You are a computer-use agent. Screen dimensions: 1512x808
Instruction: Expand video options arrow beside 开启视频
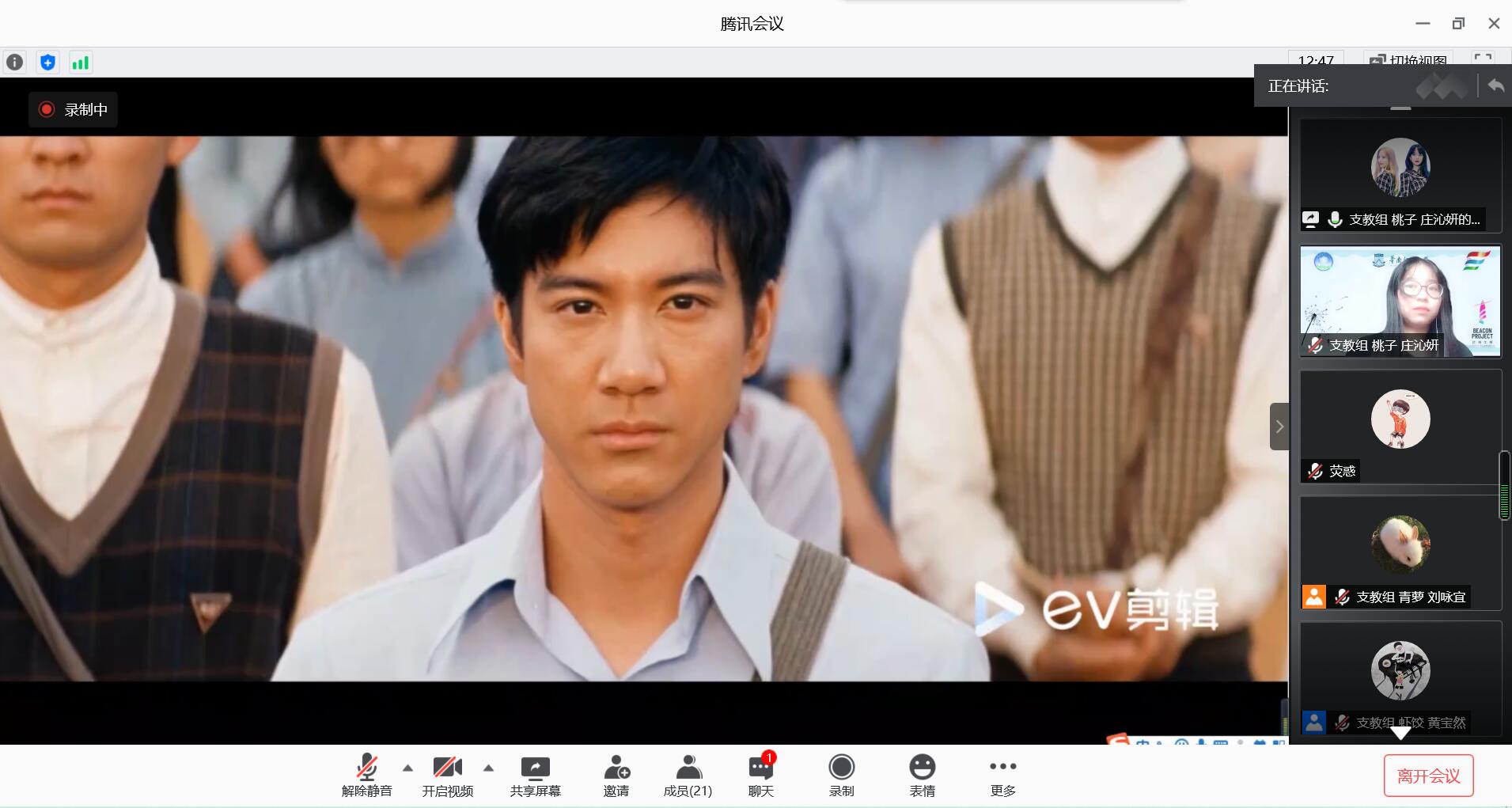point(488,768)
